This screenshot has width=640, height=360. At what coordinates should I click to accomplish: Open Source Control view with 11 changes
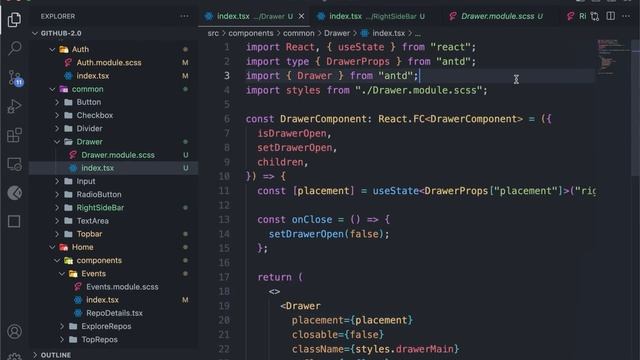coord(15,78)
